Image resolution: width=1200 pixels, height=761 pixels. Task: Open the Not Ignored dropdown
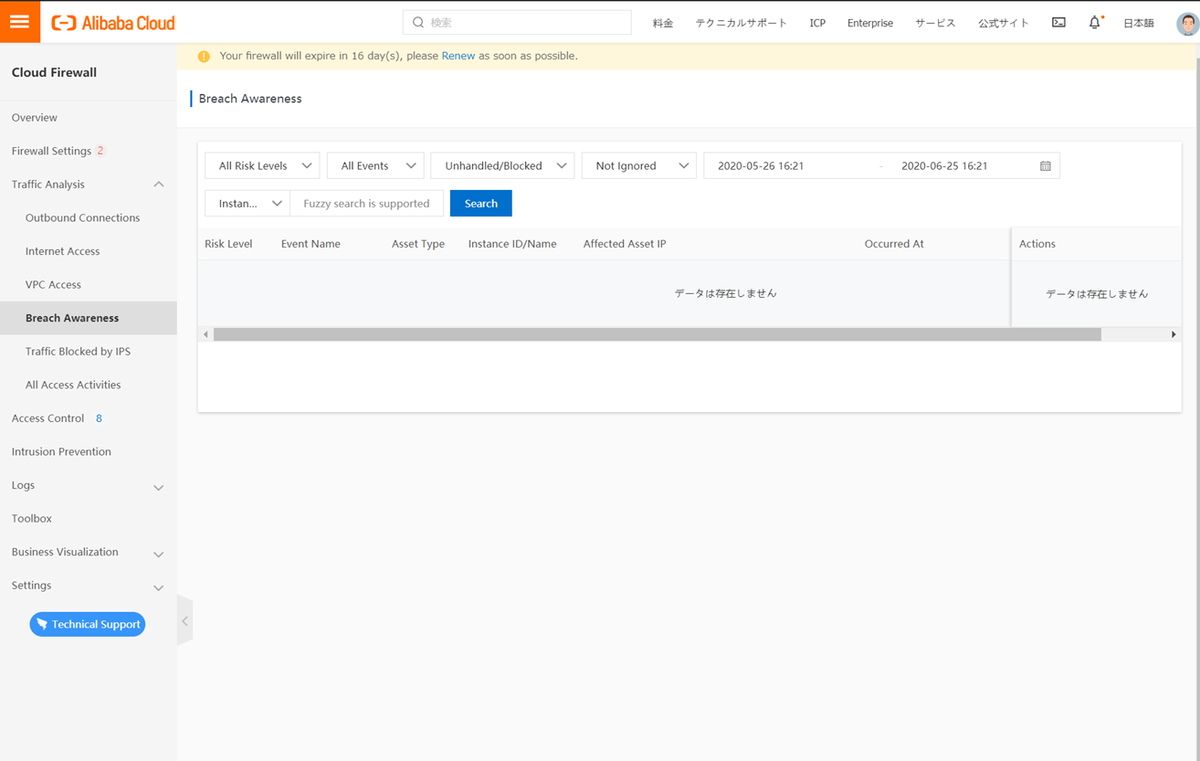[x=639, y=165]
